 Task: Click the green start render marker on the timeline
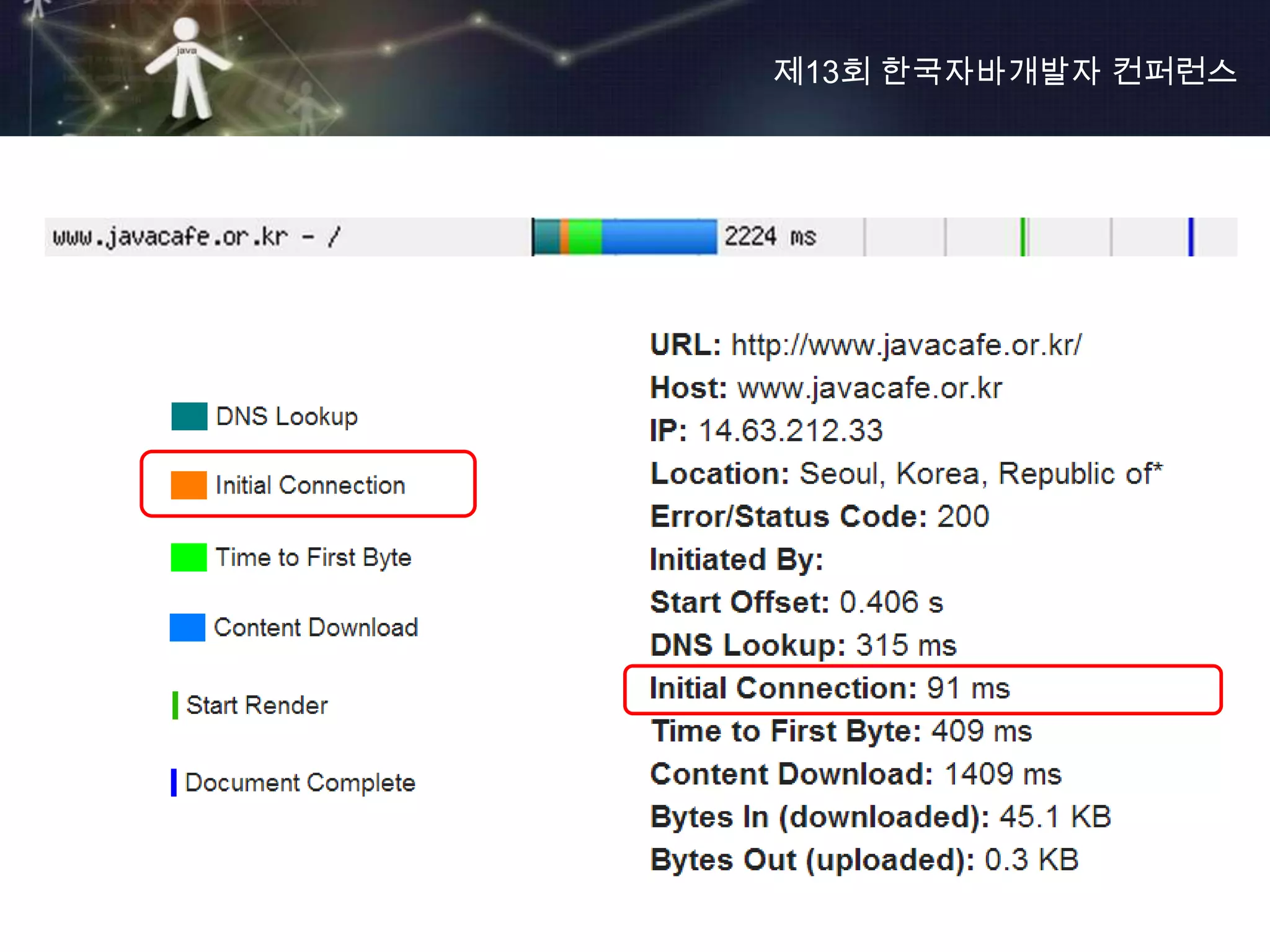pos(1023,237)
